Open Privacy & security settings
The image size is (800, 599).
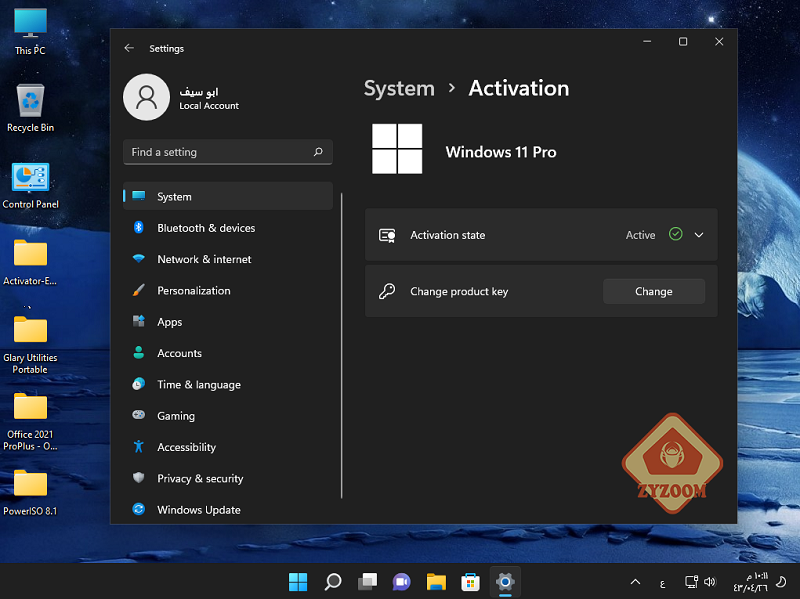click(228, 478)
